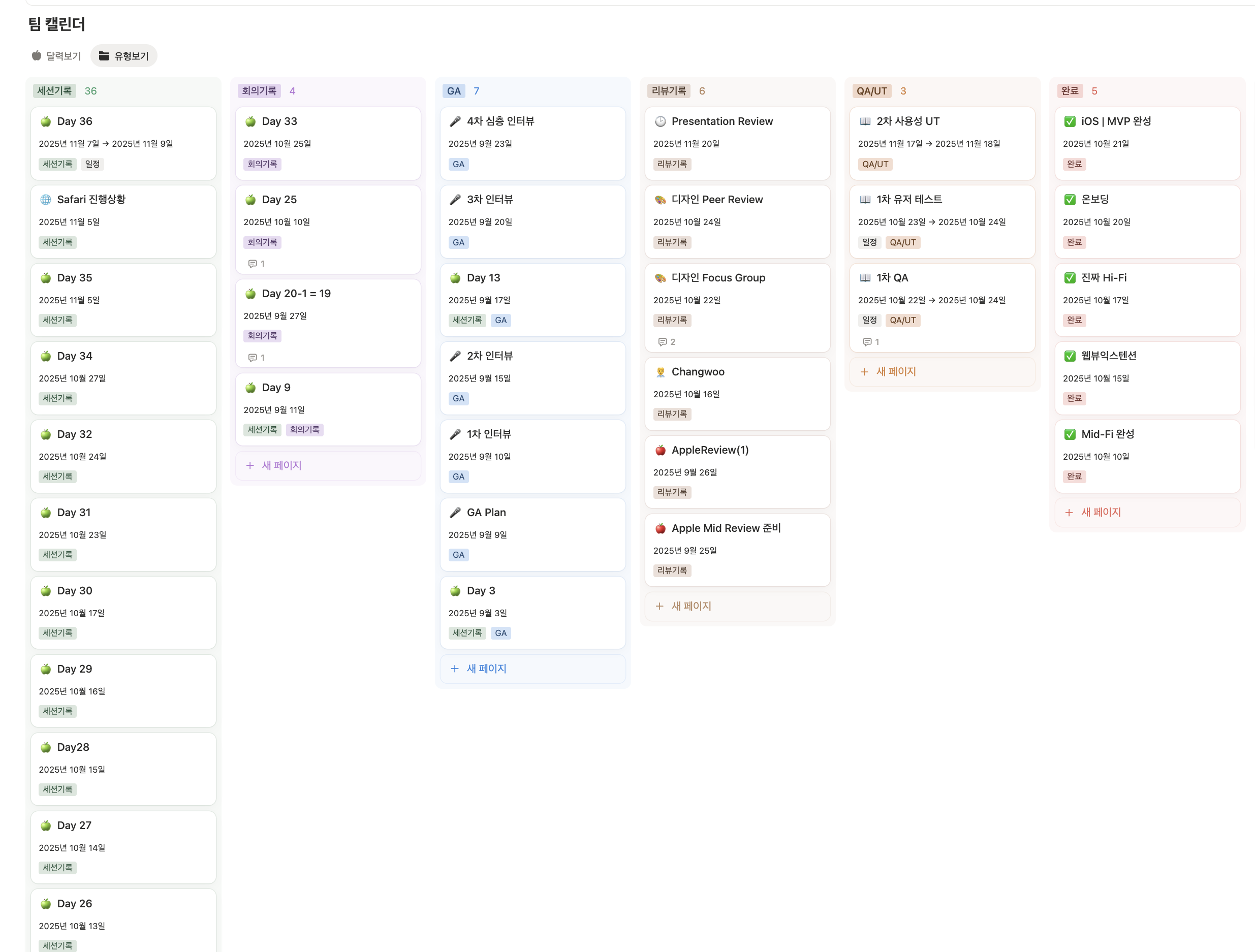This screenshot has width=1255, height=952.
Task: Click the green checkmark on iOS | MVP 완성
Action: point(1070,121)
